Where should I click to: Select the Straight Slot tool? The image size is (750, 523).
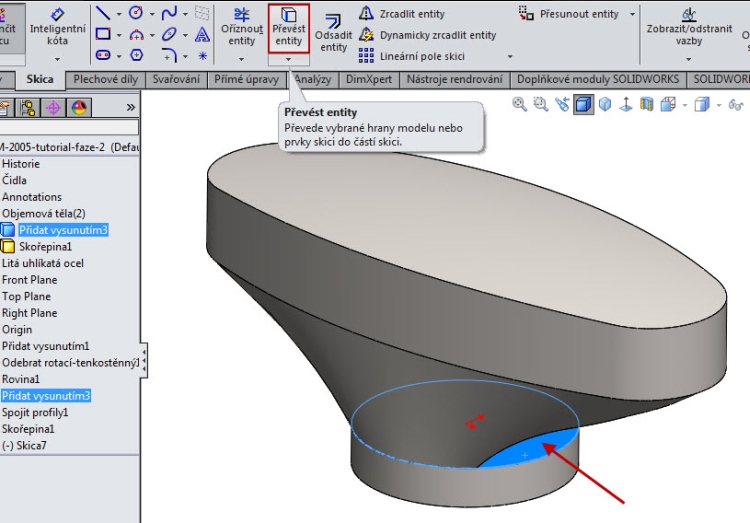coord(103,56)
